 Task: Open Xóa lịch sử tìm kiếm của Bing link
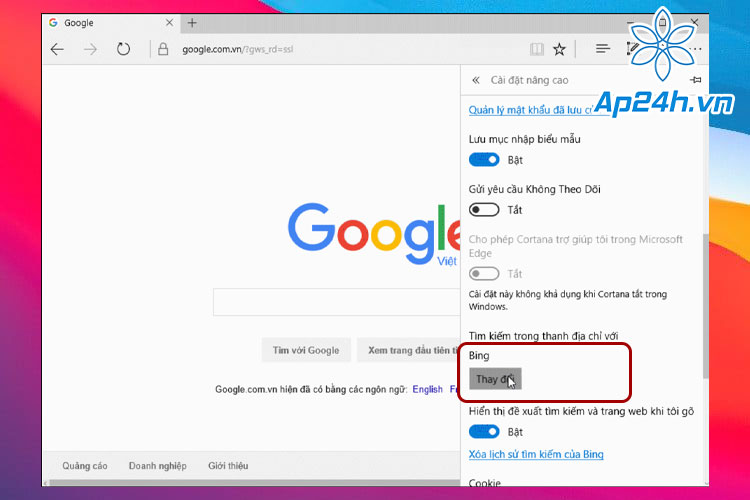[536, 454]
